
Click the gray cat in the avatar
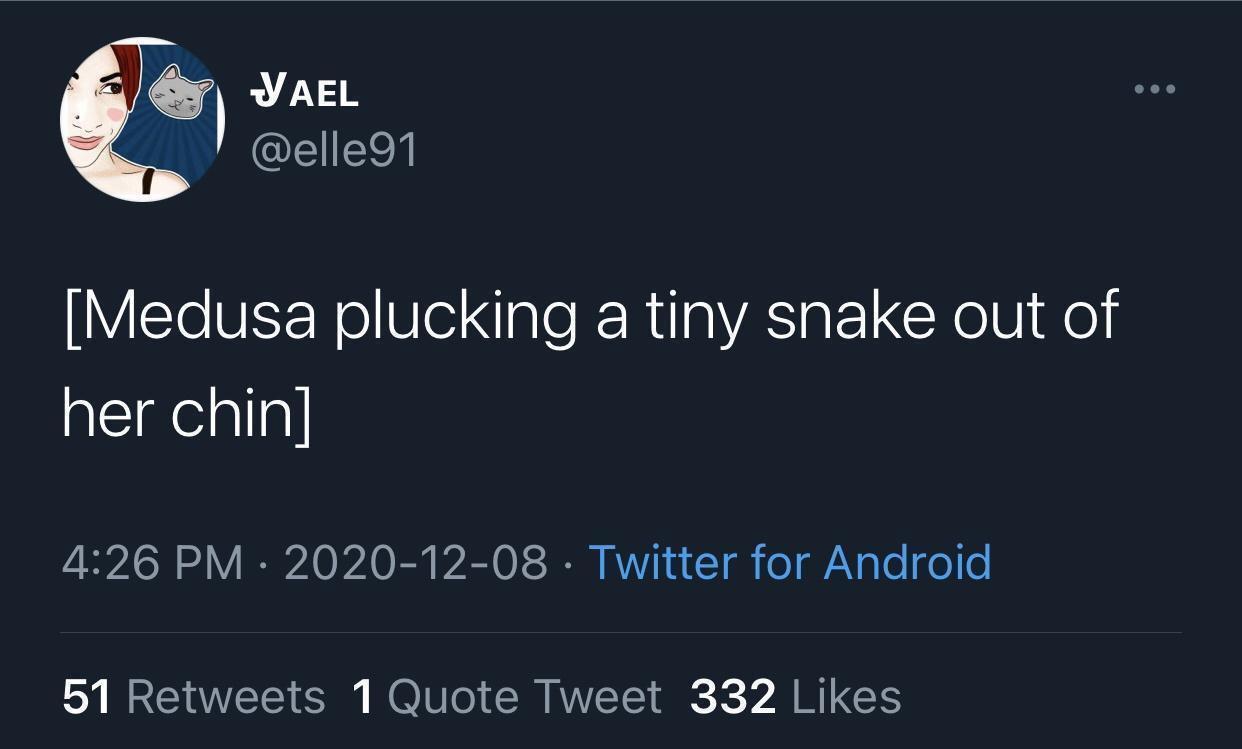click(180, 93)
